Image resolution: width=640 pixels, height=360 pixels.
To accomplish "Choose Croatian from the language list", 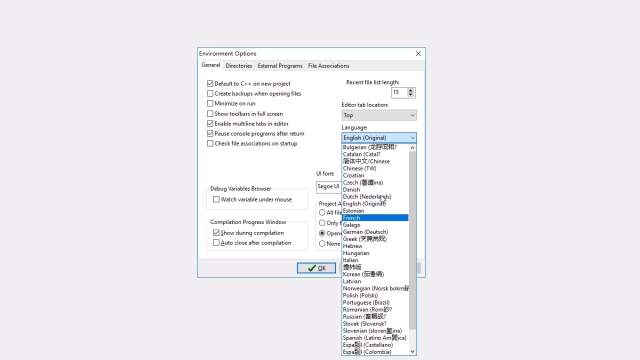I will [x=375, y=176].
